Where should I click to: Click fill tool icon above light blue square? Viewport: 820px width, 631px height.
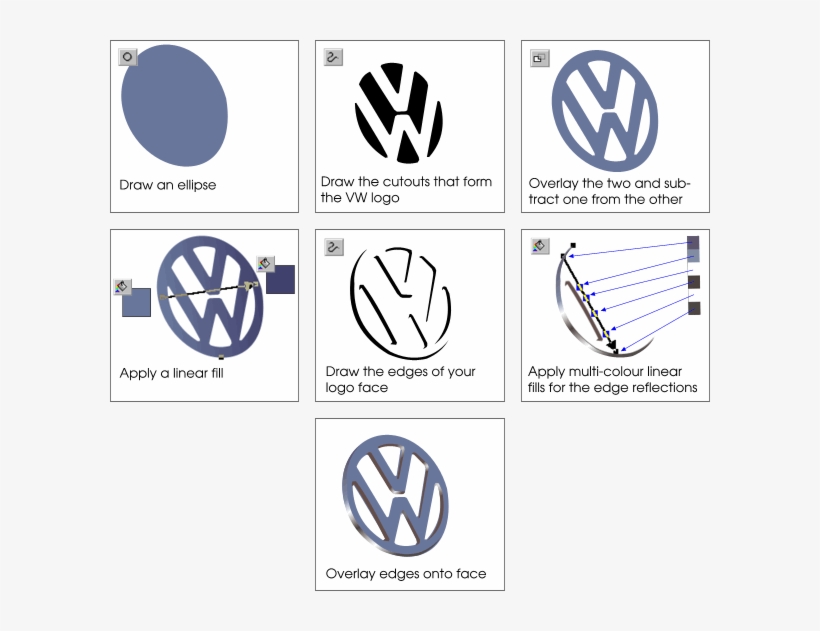pyautogui.click(x=122, y=286)
